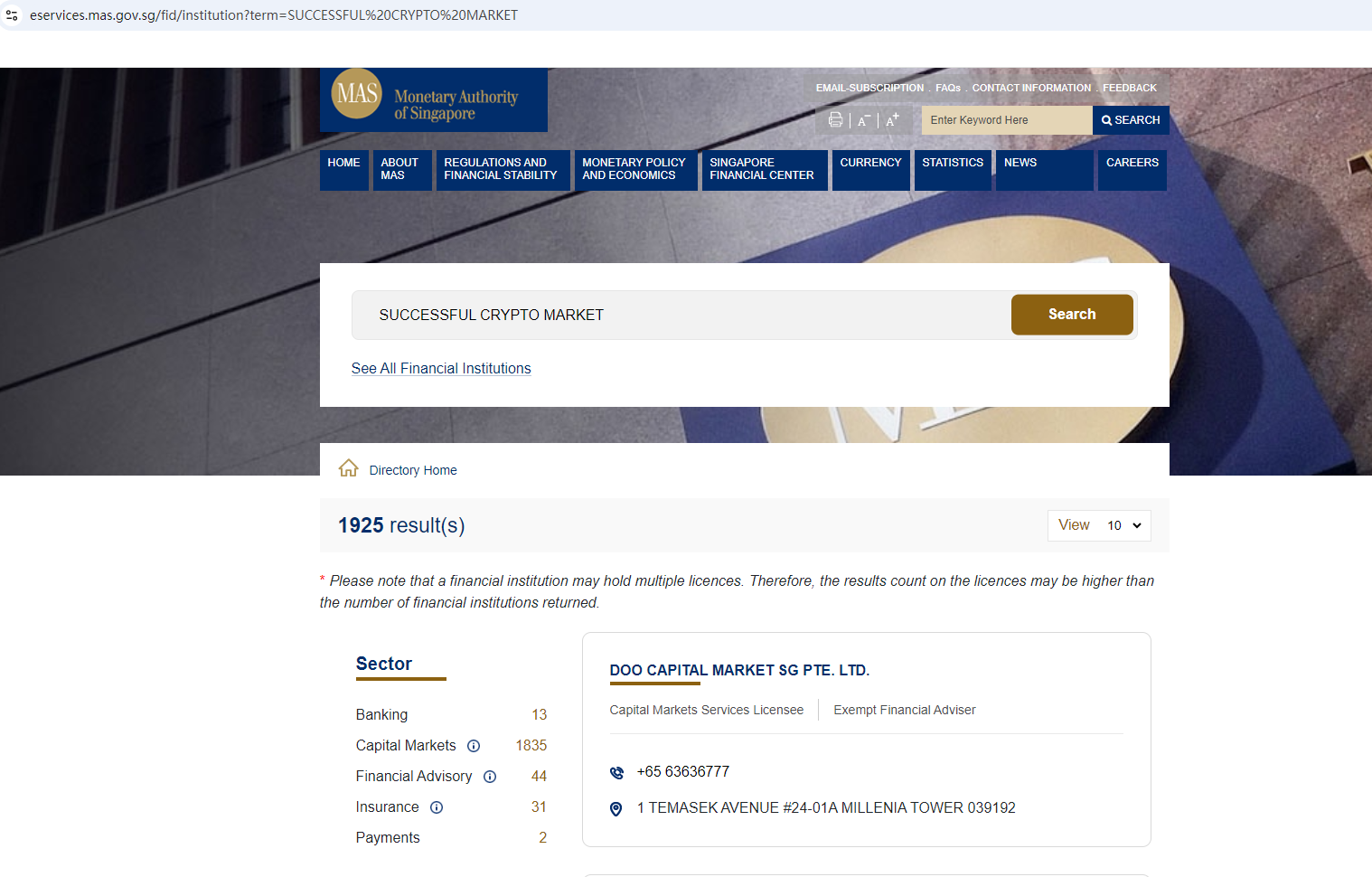Click the Financial Advisory count 44
This screenshot has width=1372, height=877.
[x=540, y=777]
